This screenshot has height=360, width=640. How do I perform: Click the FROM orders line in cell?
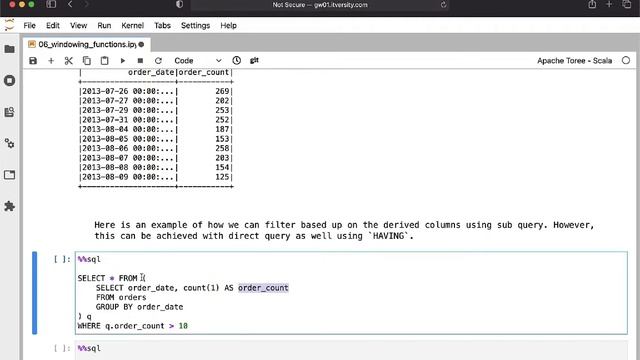121,297
